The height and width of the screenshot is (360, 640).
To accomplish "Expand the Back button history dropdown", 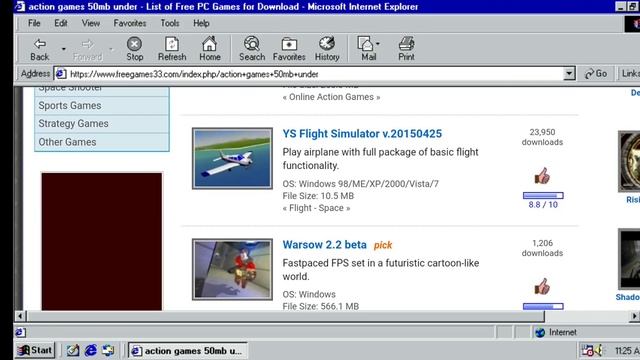I will 64,49.
